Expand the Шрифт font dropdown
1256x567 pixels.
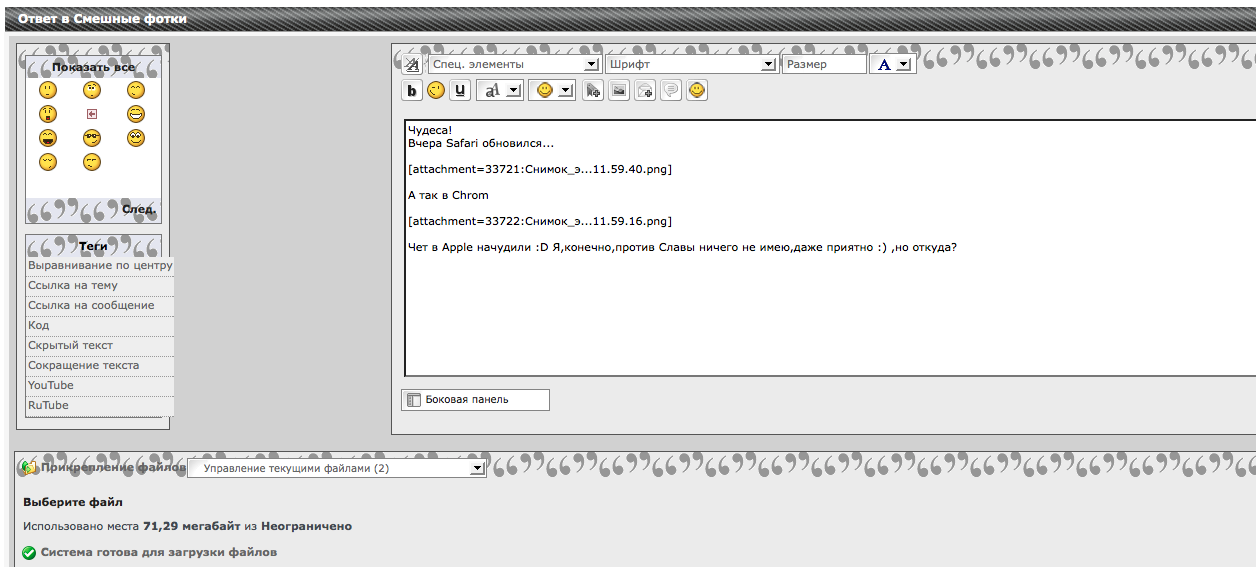click(x=691, y=64)
